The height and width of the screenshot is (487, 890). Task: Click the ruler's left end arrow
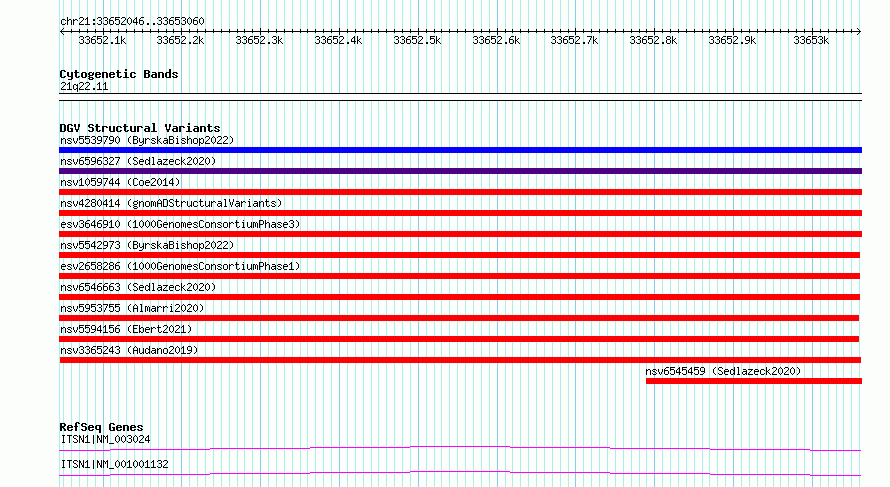(62, 31)
